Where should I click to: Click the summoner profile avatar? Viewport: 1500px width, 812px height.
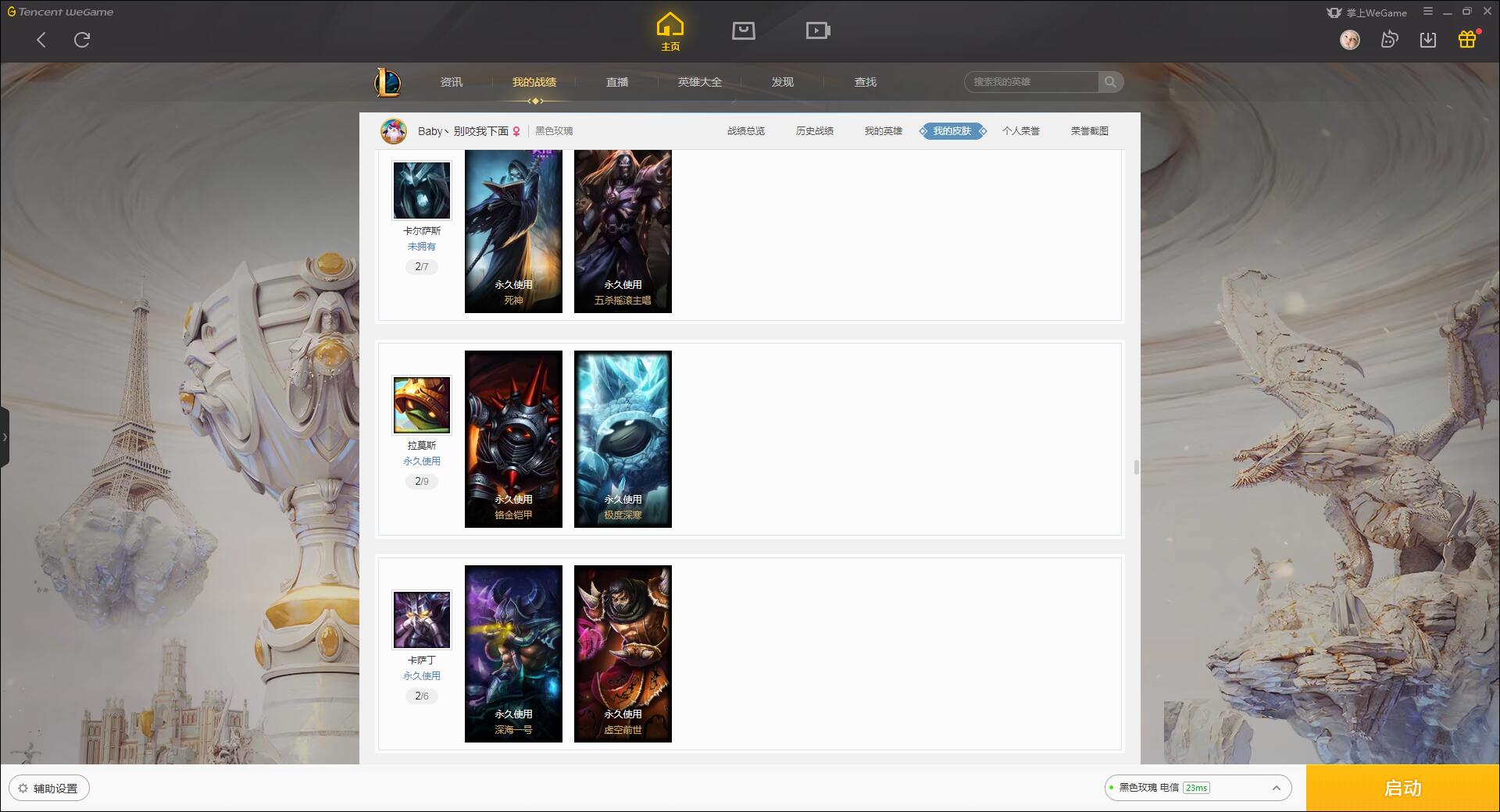(394, 131)
